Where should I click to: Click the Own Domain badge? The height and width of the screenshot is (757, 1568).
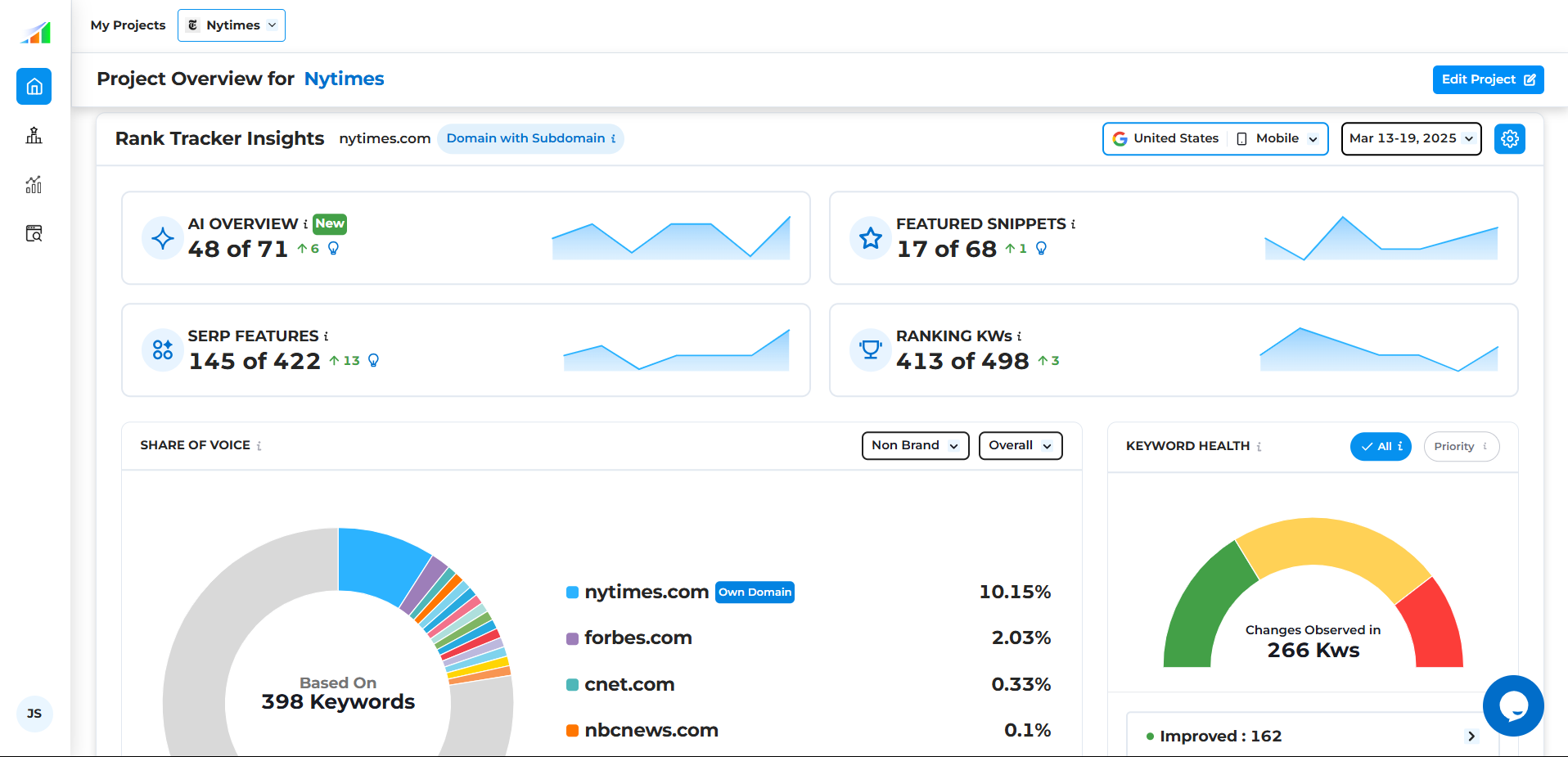(x=755, y=593)
